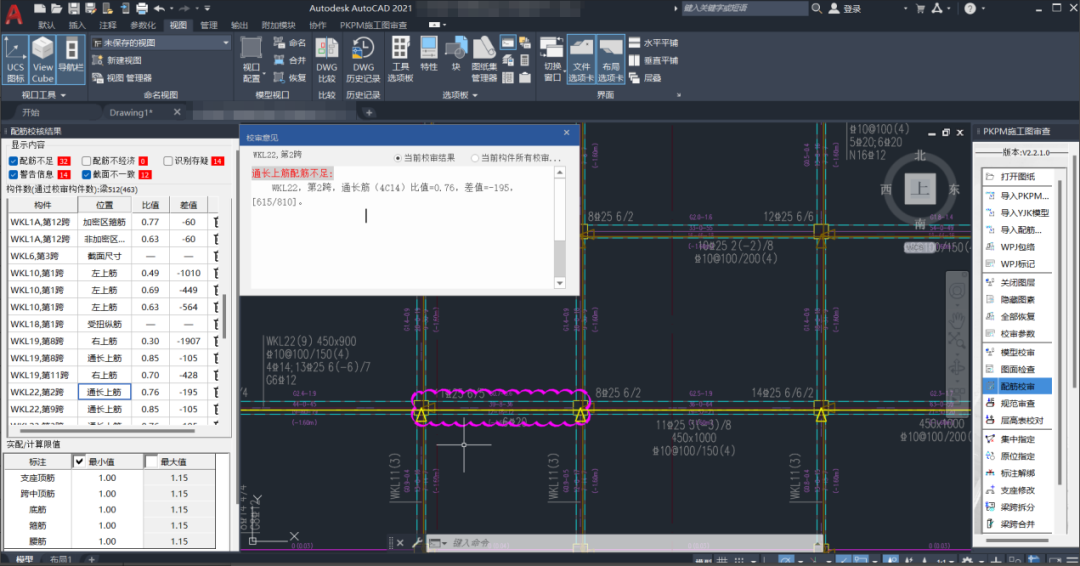Switch to the 开始 document tab
Viewport: 1080px width, 566px height.
click(31, 112)
